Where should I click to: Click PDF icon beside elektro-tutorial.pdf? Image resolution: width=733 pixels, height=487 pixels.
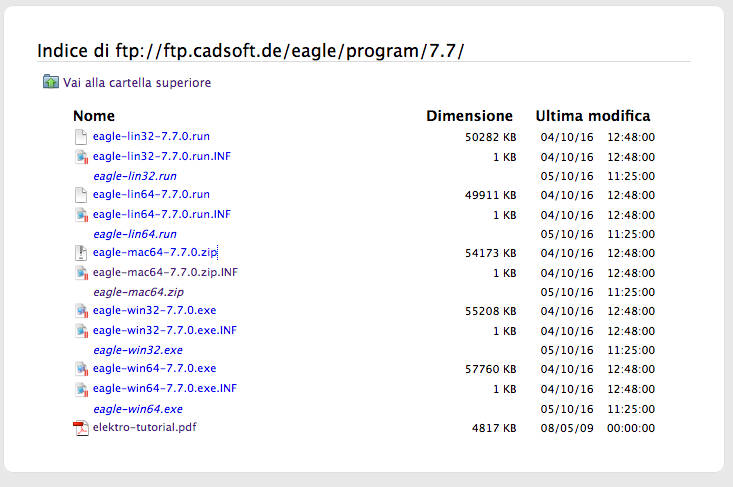(81, 428)
